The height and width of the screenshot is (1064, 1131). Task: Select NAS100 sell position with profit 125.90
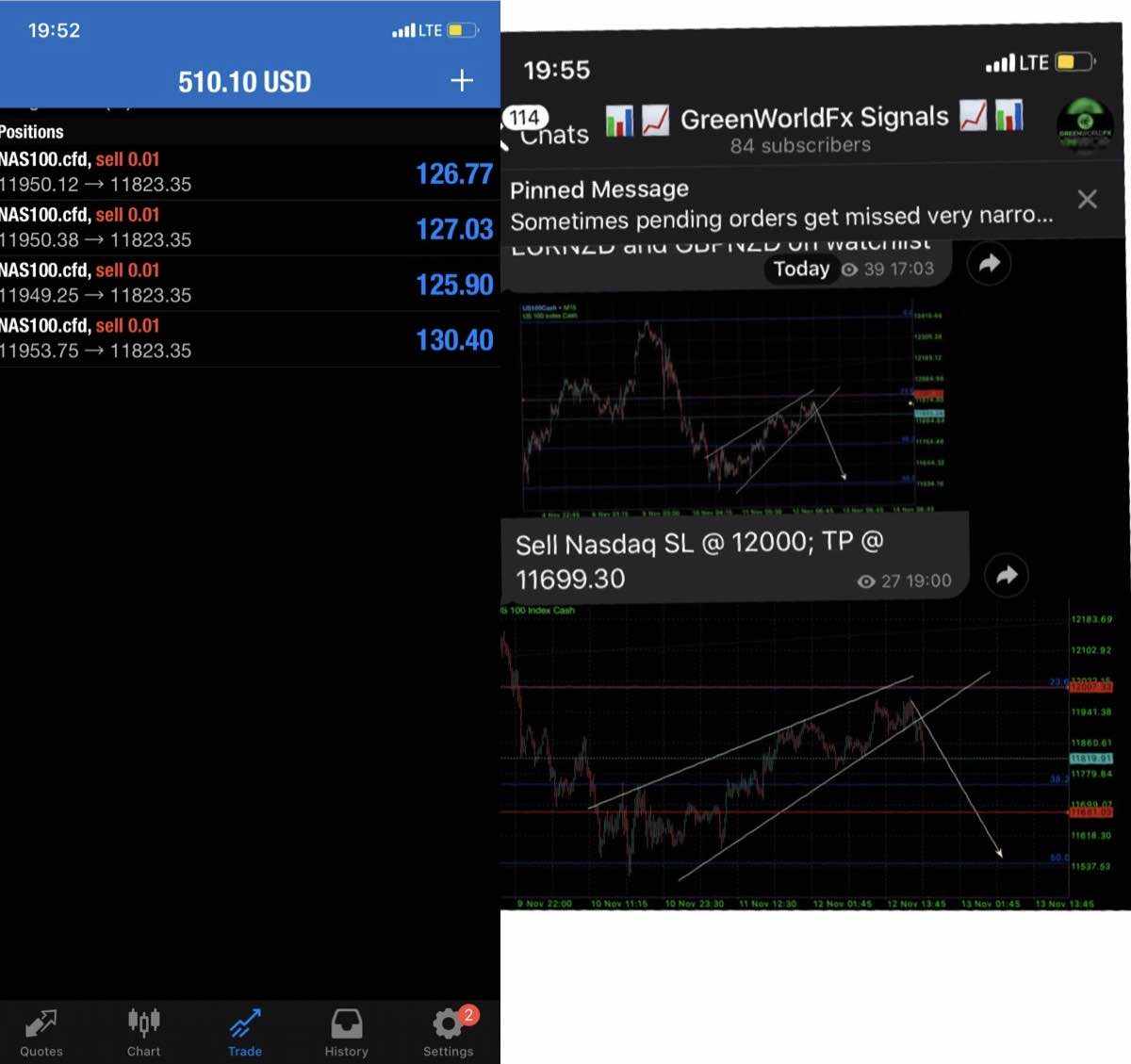(250, 284)
